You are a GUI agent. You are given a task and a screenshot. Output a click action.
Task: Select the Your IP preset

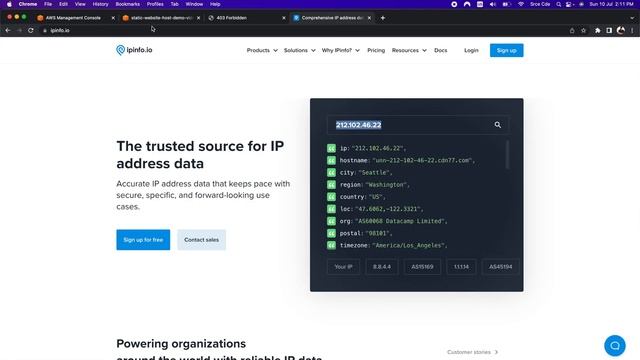point(343,267)
